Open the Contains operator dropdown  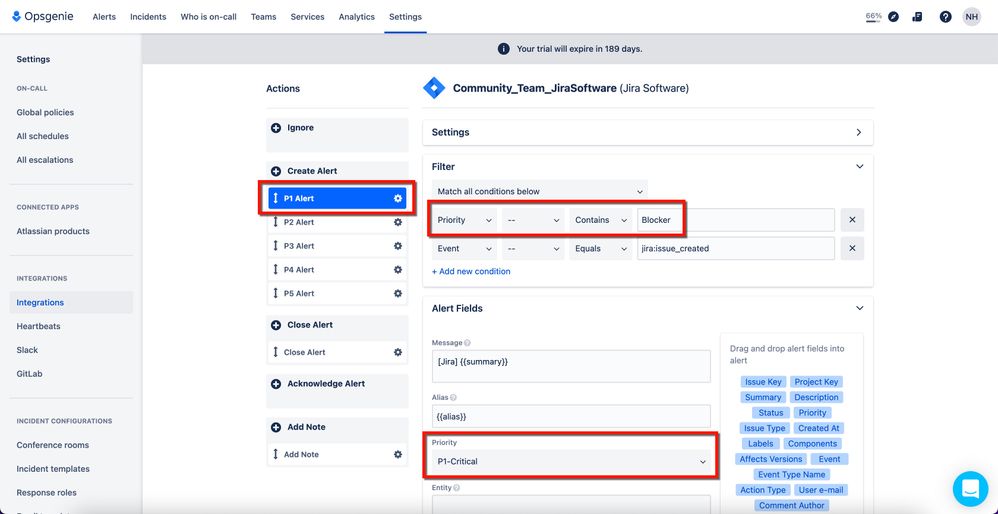tap(601, 220)
